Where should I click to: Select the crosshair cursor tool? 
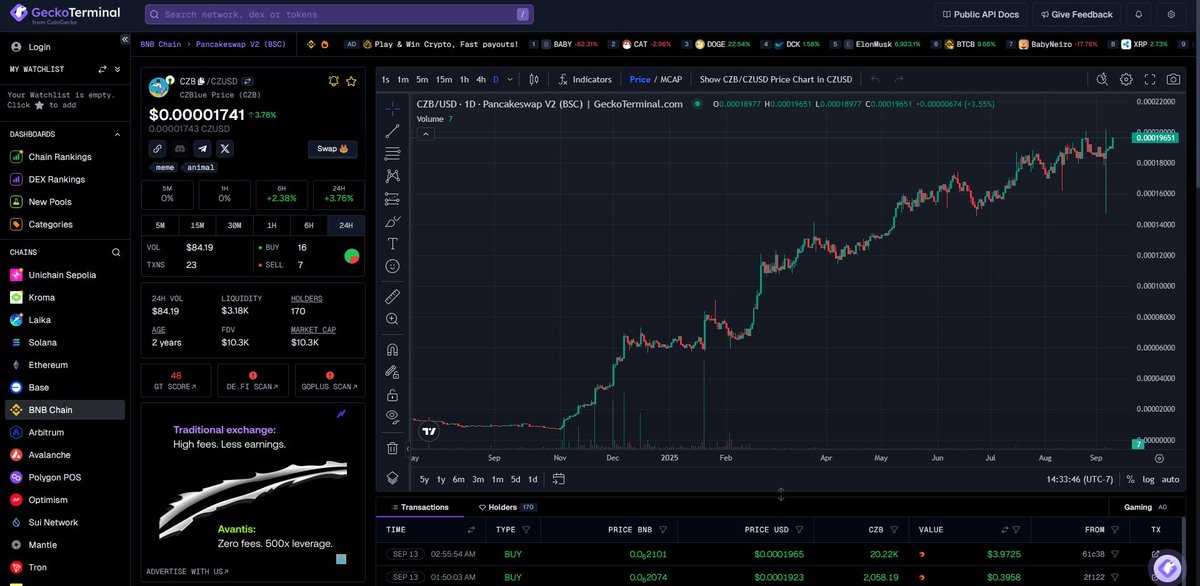pos(393,108)
